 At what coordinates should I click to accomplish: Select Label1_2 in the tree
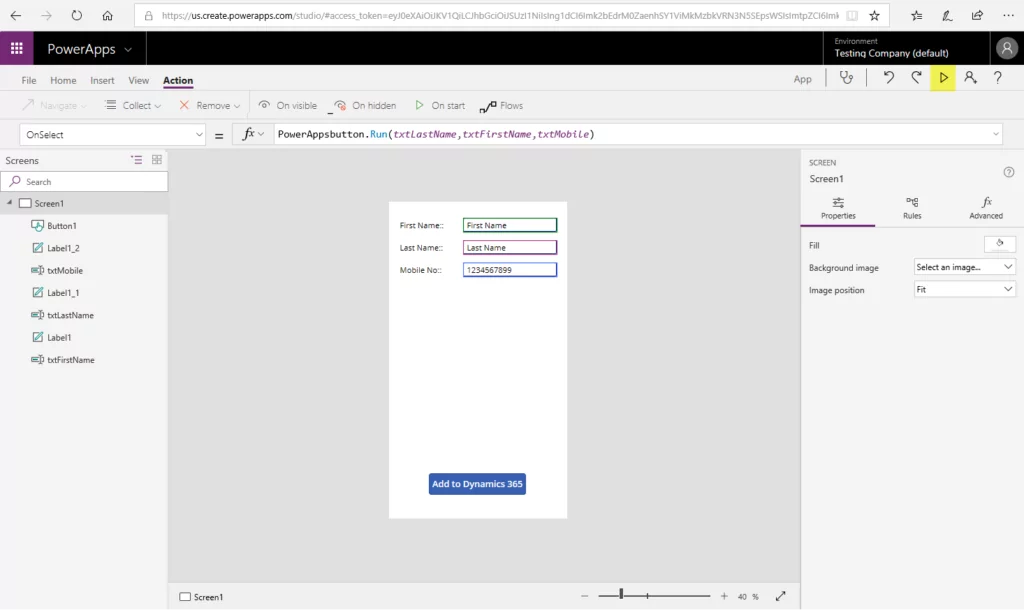[63, 248]
